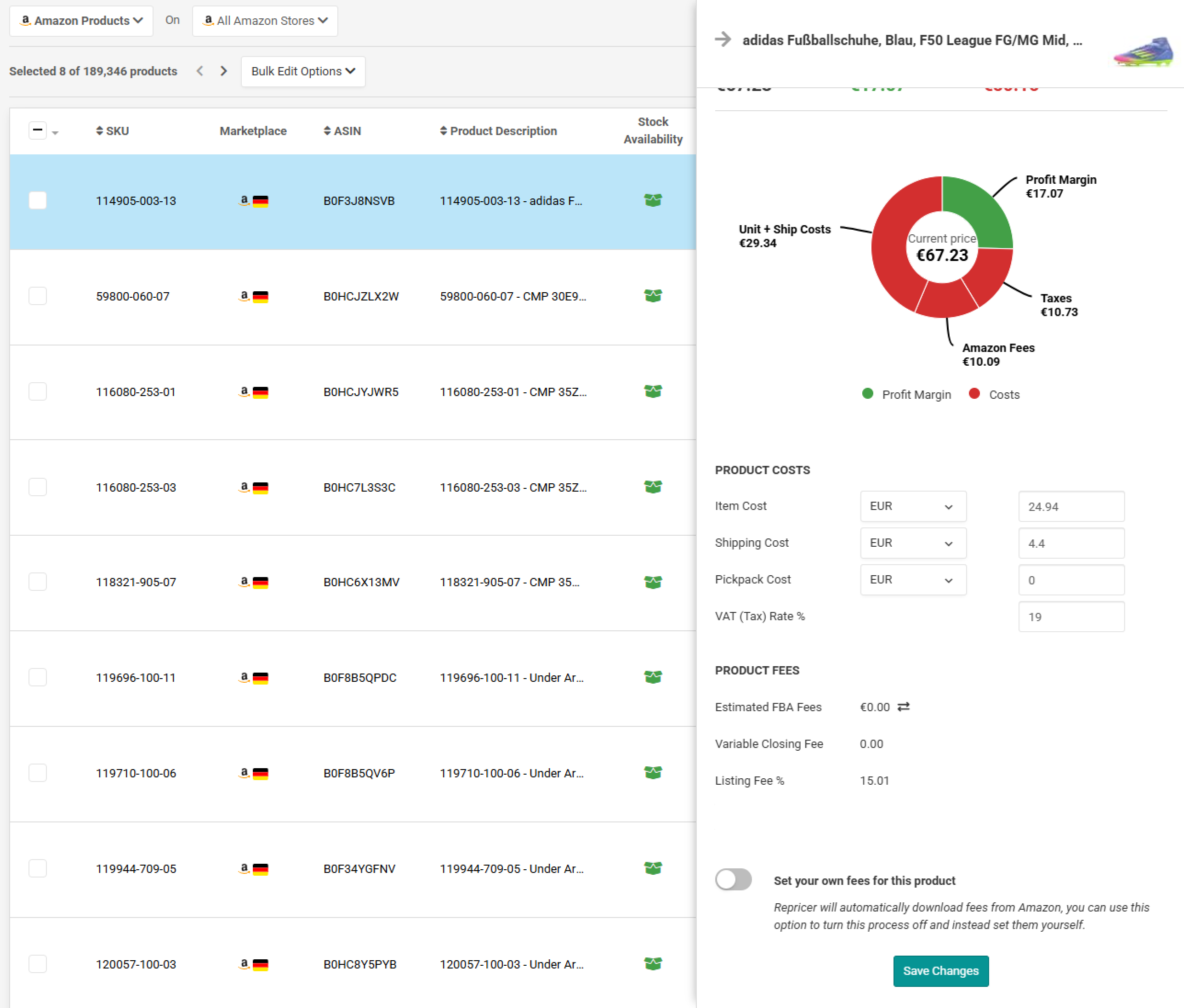The height and width of the screenshot is (1008, 1184).
Task: Click the FBA fees swap arrows icon
Action: coord(903,707)
